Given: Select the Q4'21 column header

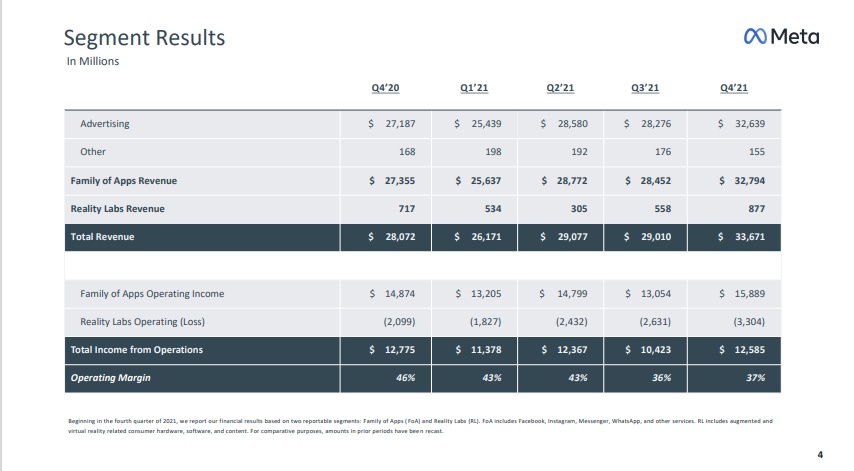Looking at the screenshot, I should tap(733, 89).
